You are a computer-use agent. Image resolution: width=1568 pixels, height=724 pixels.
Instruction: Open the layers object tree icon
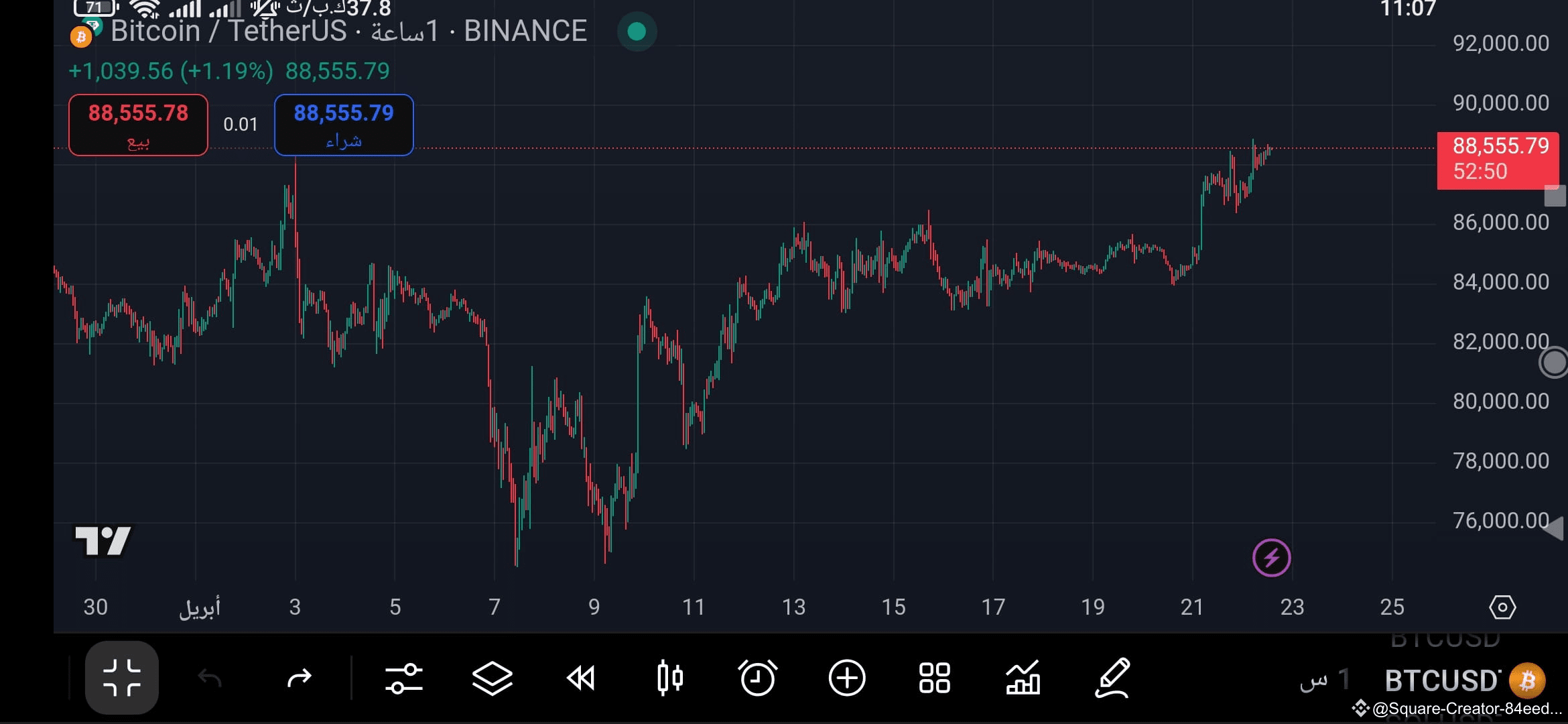click(493, 678)
